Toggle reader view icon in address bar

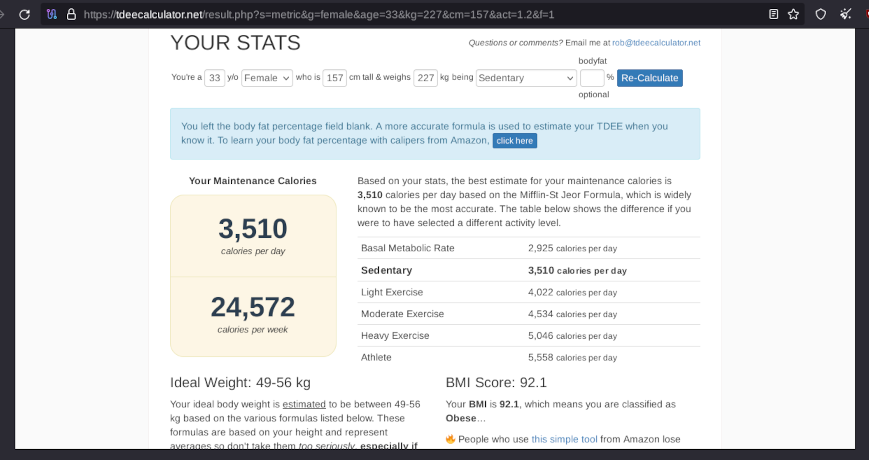[774, 14]
